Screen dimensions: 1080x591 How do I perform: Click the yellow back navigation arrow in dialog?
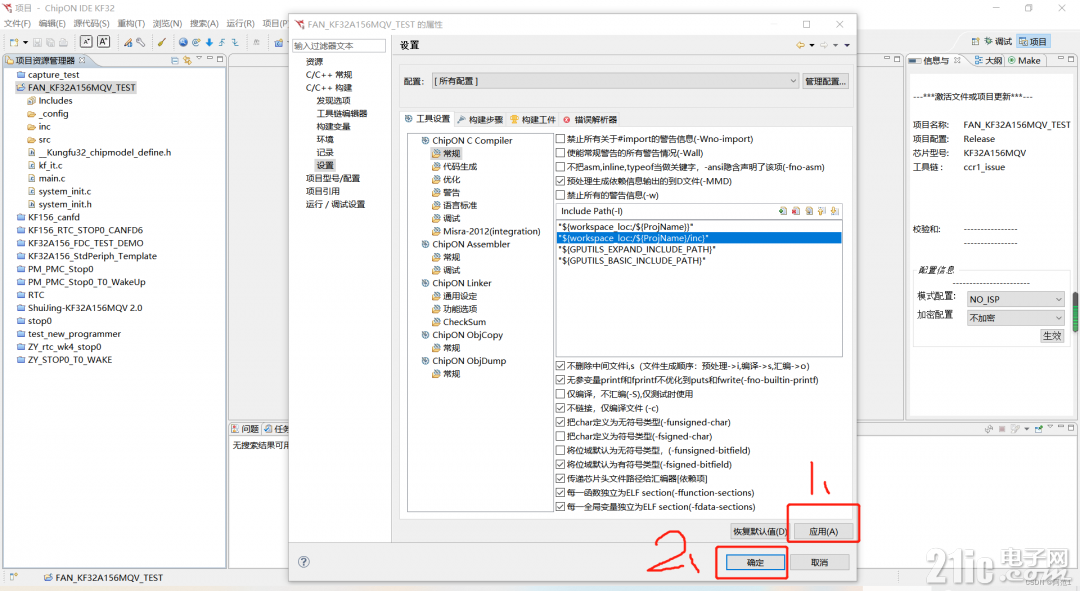click(800, 45)
